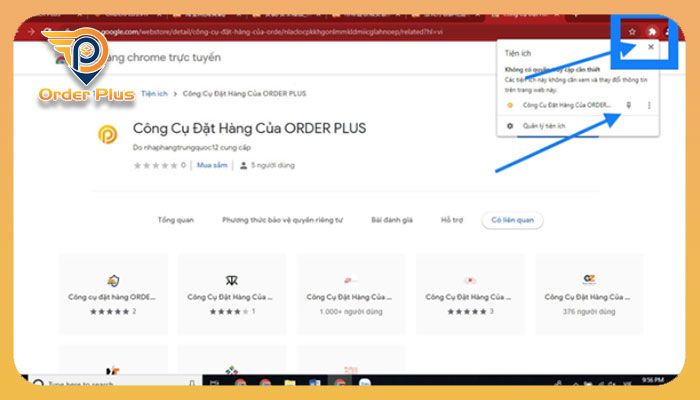Open the Hỗ trợ tab
Viewport: 700px width, 400px height.
tap(452, 220)
